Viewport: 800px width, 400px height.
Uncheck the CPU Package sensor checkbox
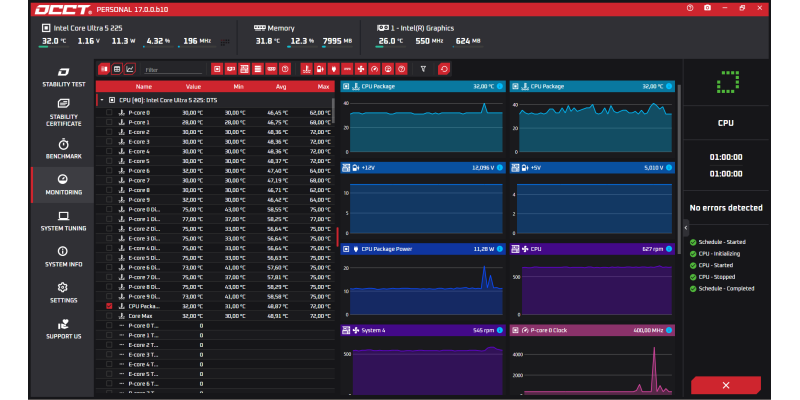(109, 306)
